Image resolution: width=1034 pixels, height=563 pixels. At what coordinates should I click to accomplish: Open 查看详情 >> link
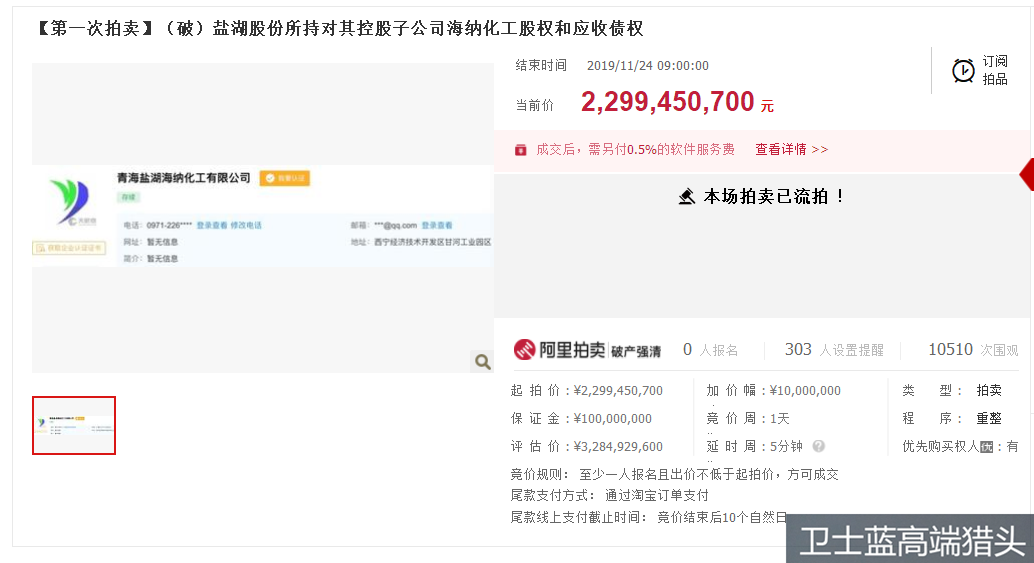point(791,150)
